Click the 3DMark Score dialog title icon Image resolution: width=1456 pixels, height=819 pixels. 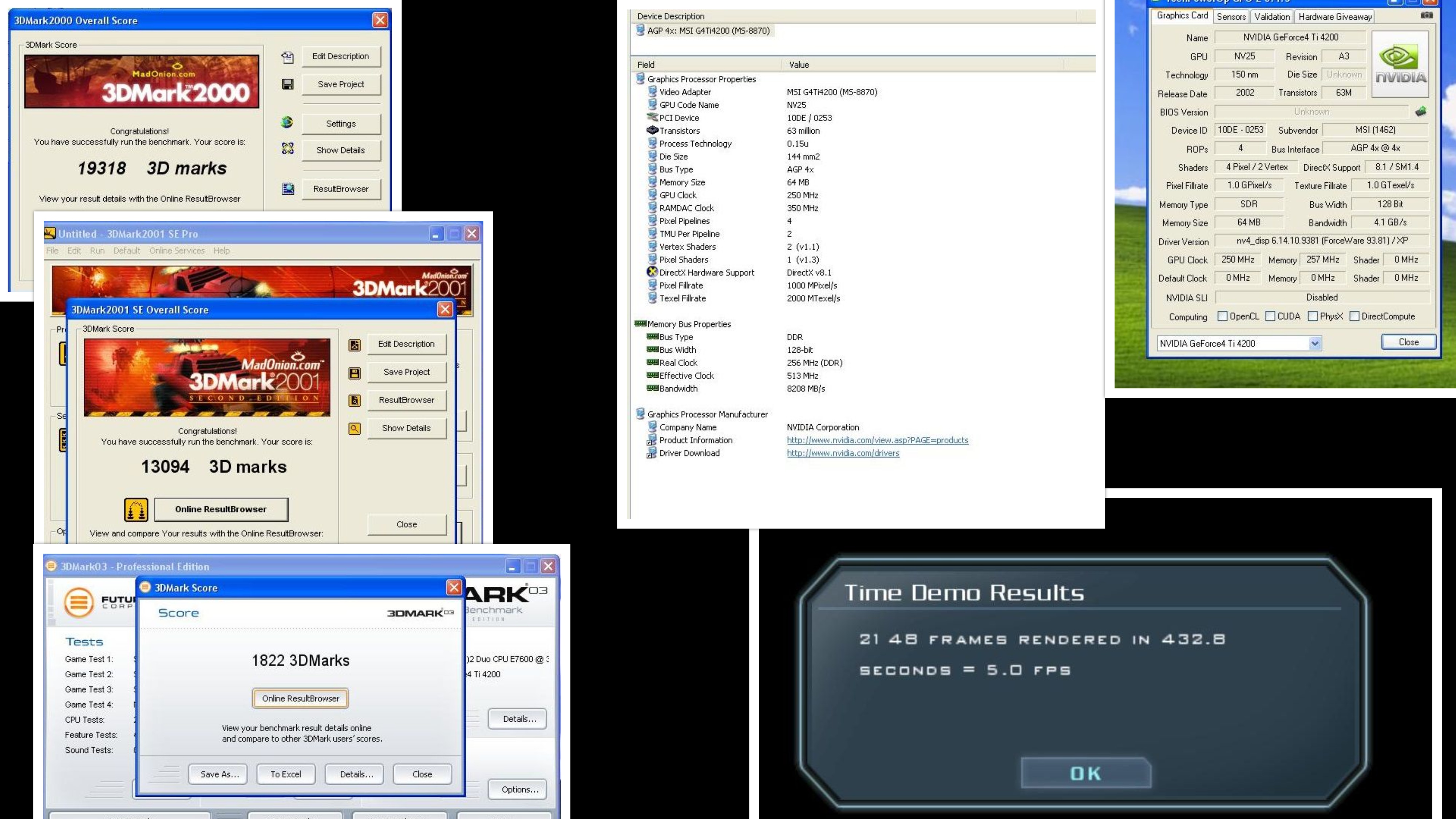145,587
